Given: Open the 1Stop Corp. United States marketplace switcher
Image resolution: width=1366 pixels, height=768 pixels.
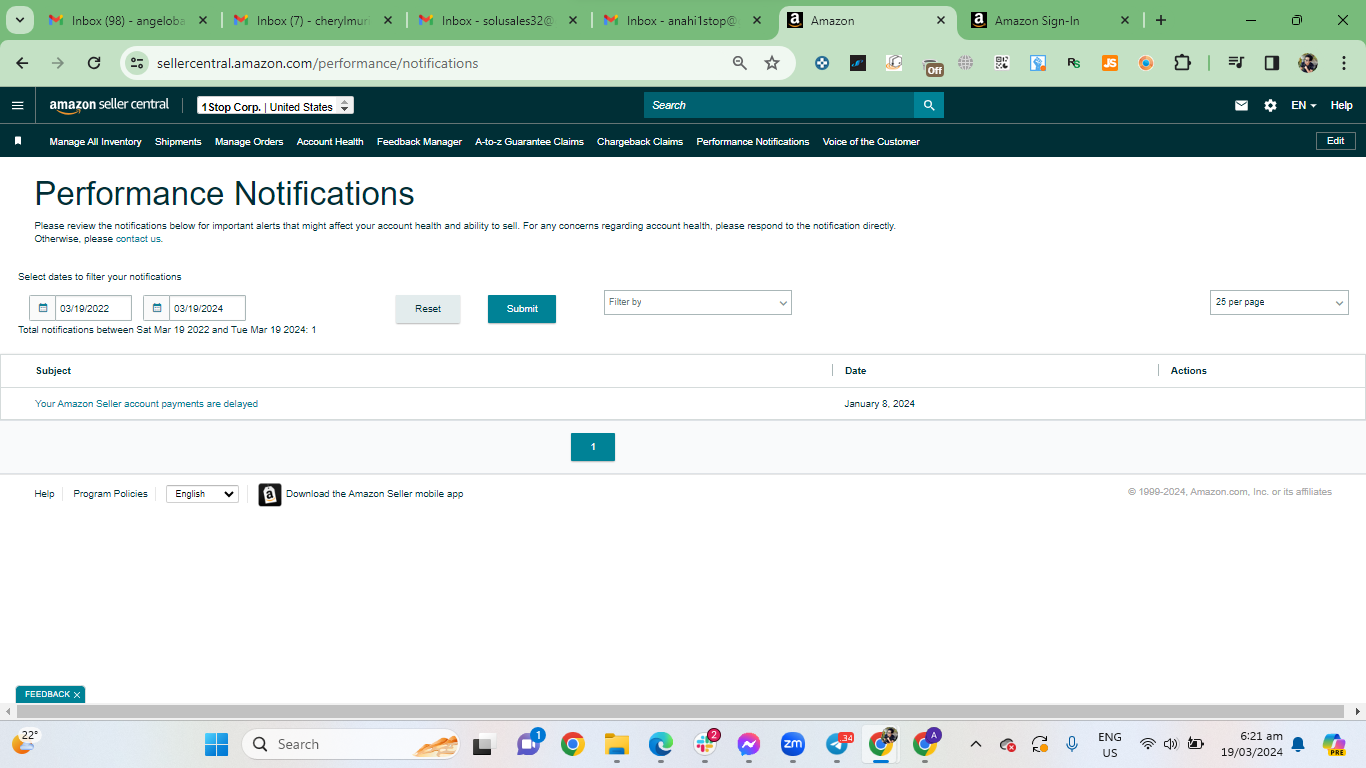Looking at the screenshot, I should 275,106.
